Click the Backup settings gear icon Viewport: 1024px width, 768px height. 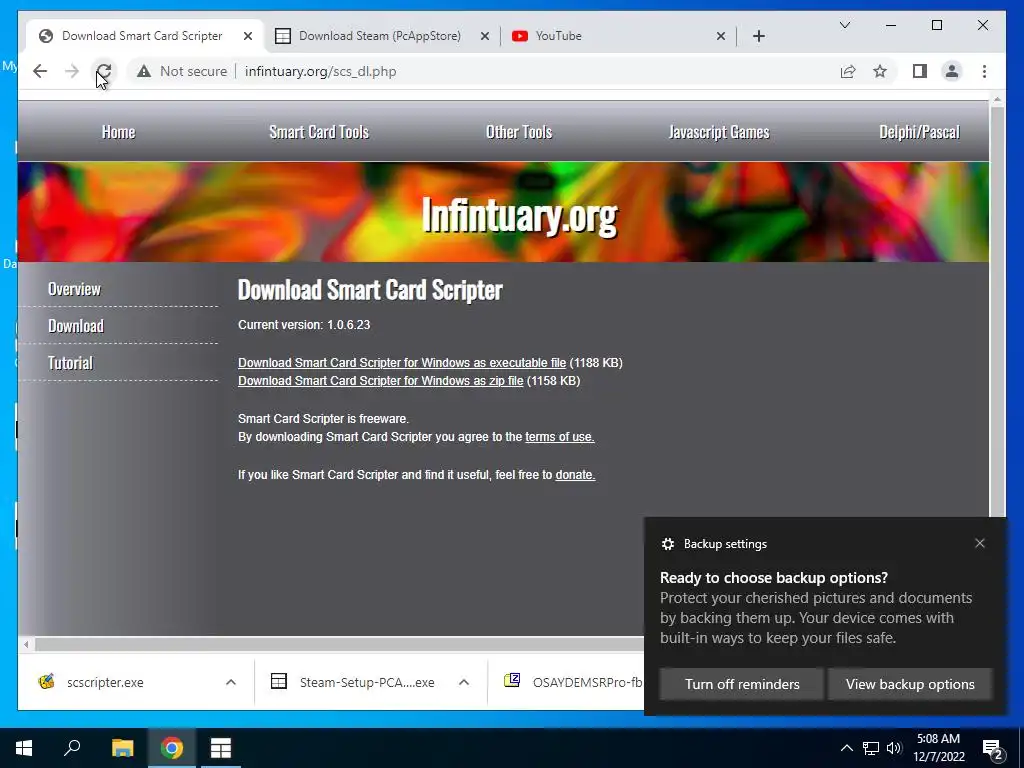[x=667, y=544]
